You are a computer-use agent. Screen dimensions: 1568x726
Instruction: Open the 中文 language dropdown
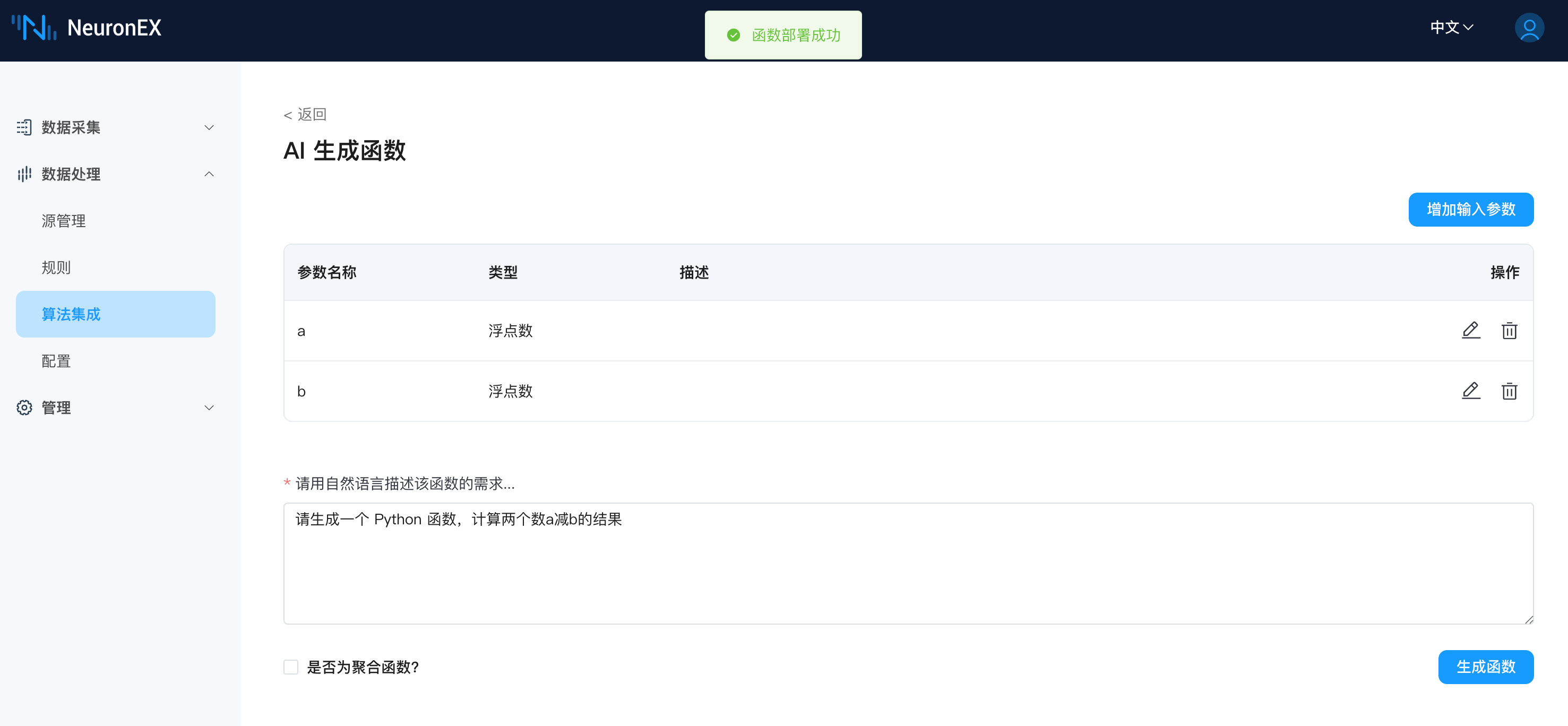(x=1451, y=28)
